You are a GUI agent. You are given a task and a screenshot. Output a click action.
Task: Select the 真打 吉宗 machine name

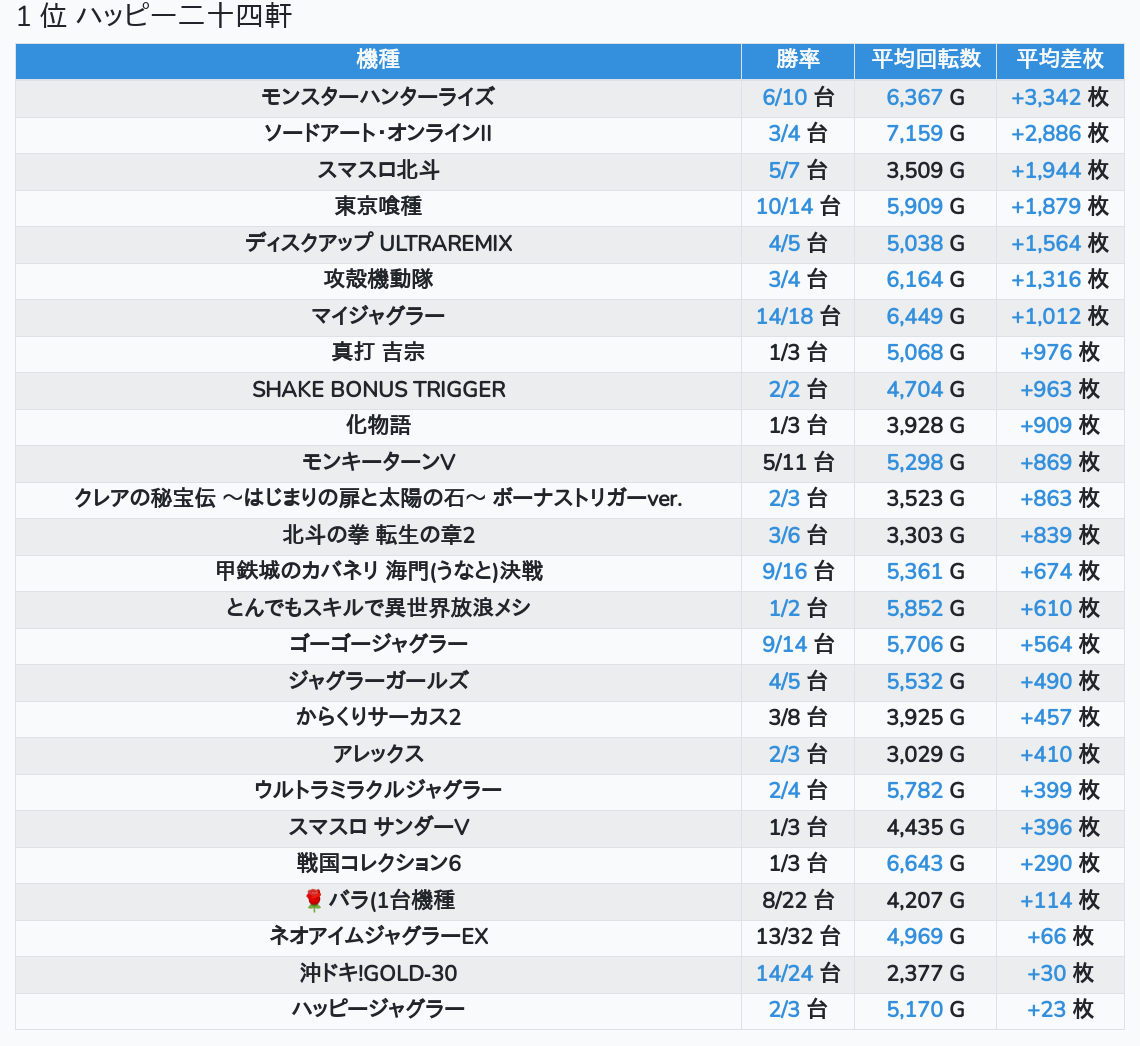pyautogui.click(x=378, y=353)
